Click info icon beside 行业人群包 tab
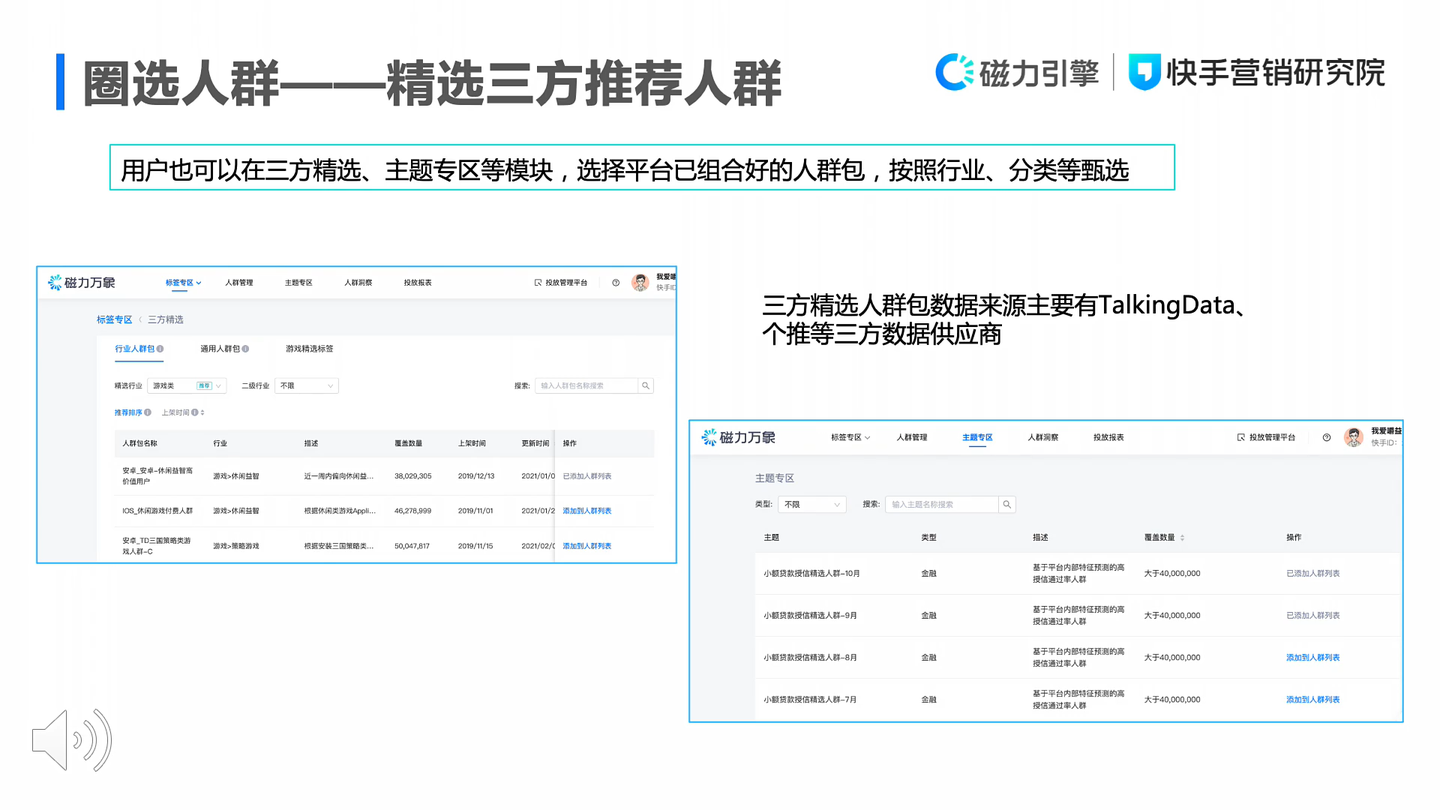The image size is (1440, 810). coord(160,349)
